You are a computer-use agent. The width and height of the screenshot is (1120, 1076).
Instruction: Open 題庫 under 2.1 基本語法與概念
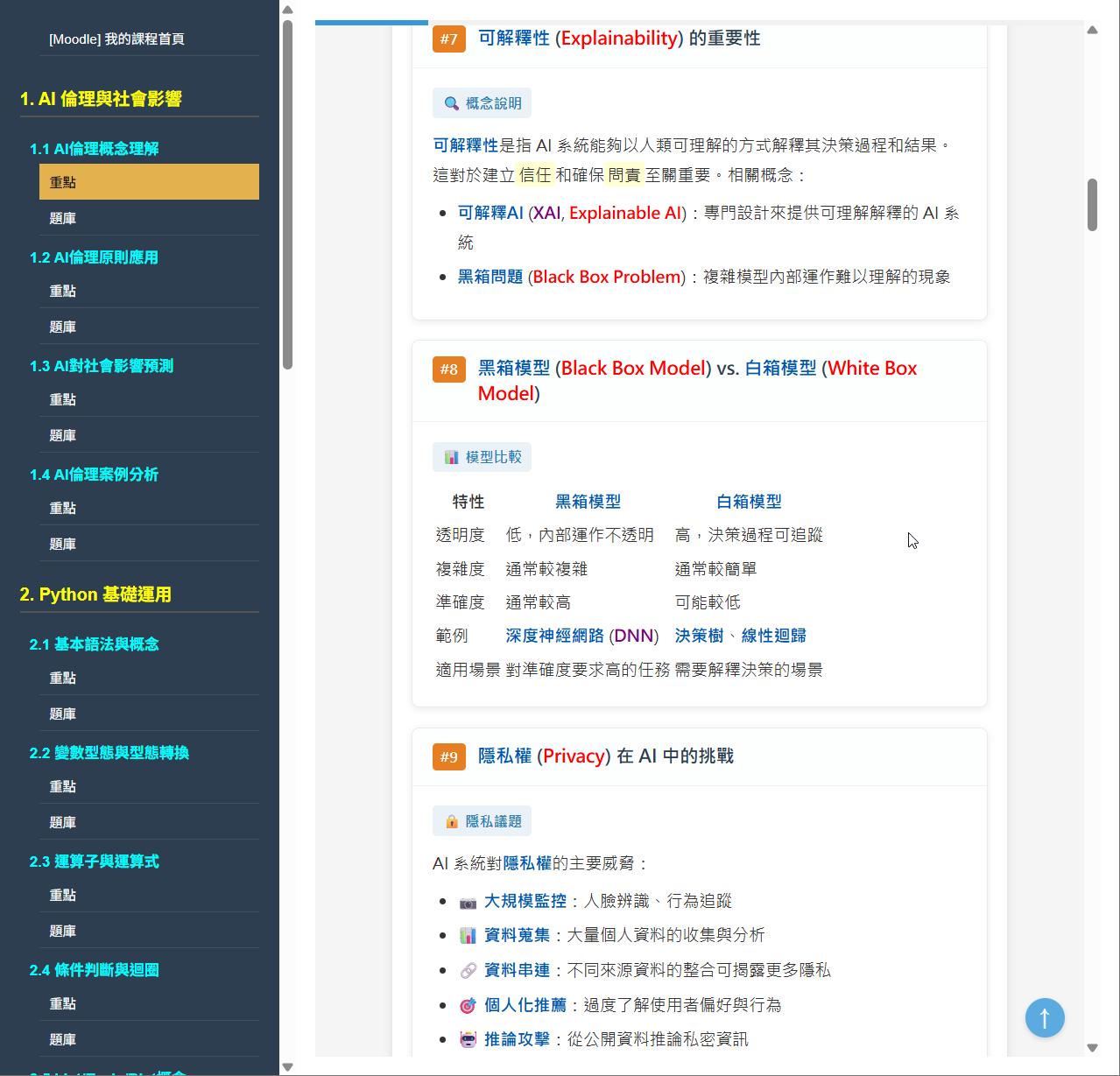(x=149, y=714)
